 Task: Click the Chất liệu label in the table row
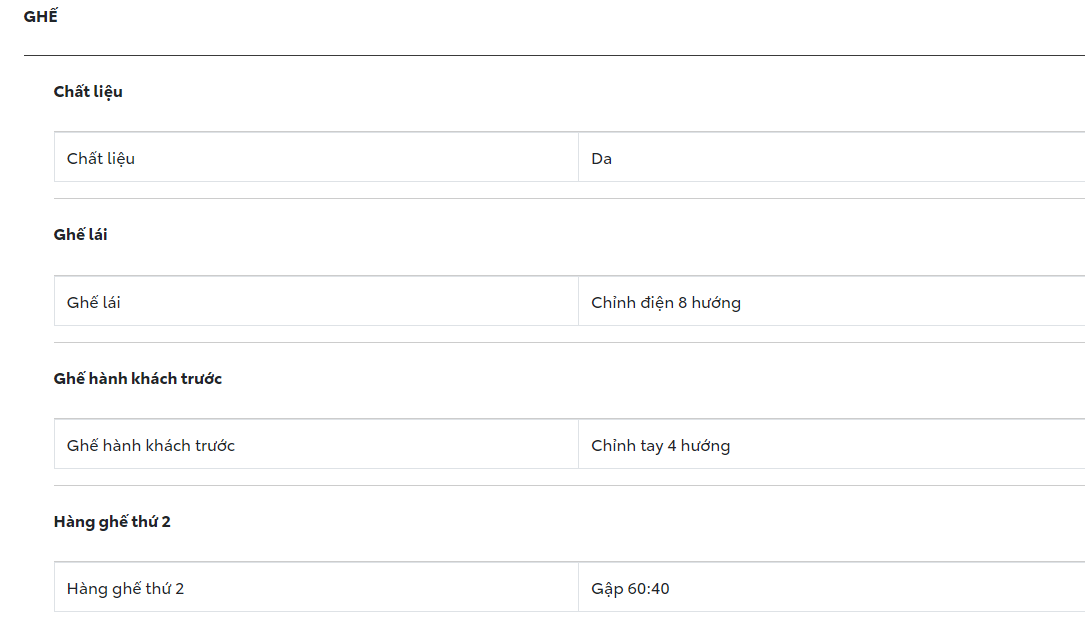(x=101, y=158)
